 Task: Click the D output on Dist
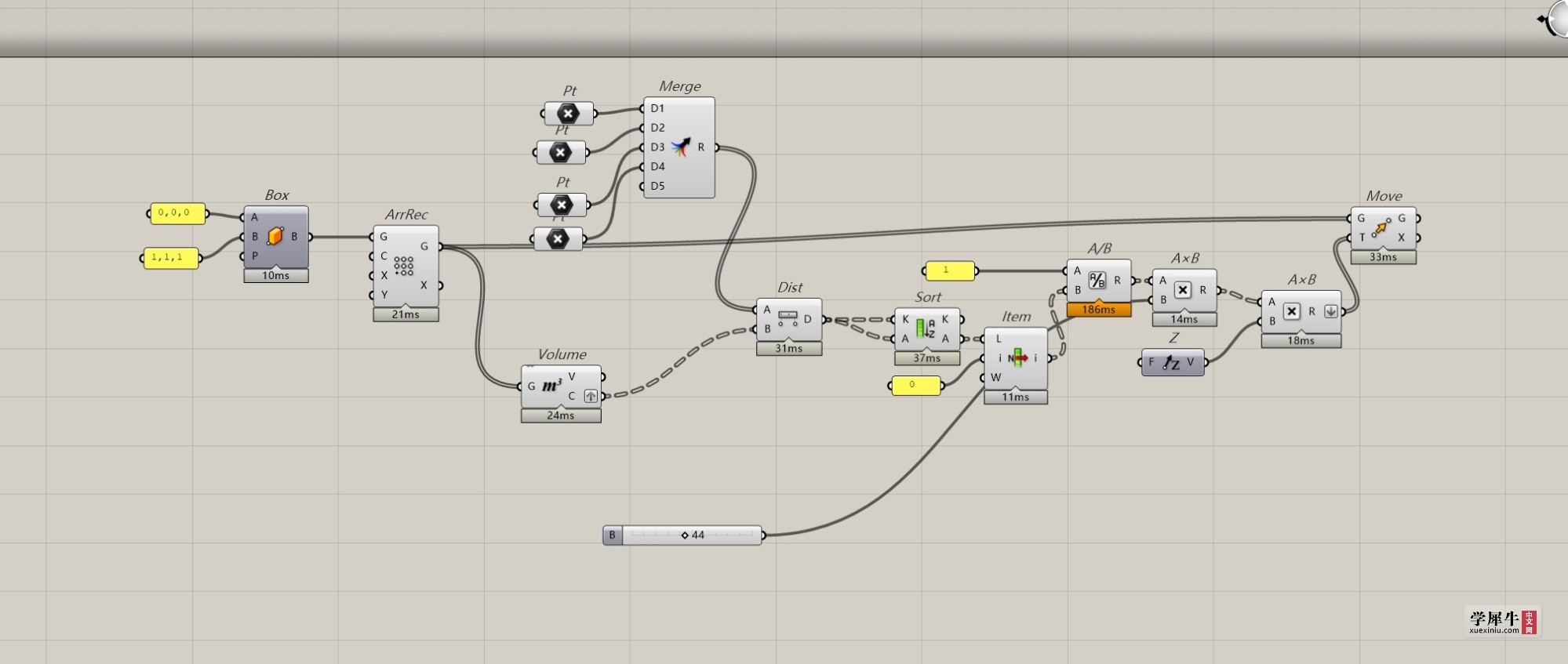point(808,319)
